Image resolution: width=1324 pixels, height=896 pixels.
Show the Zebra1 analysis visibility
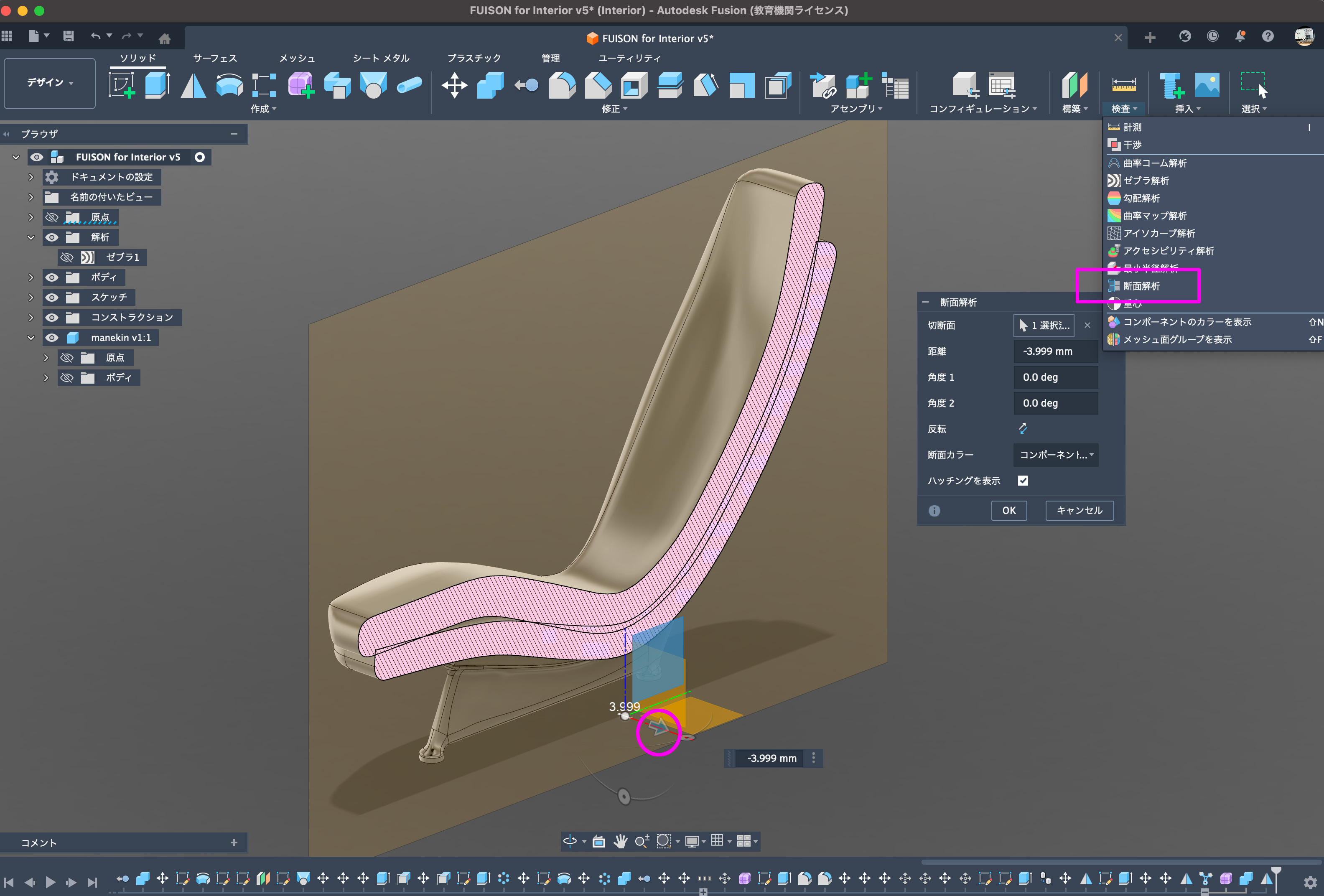tap(66, 257)
